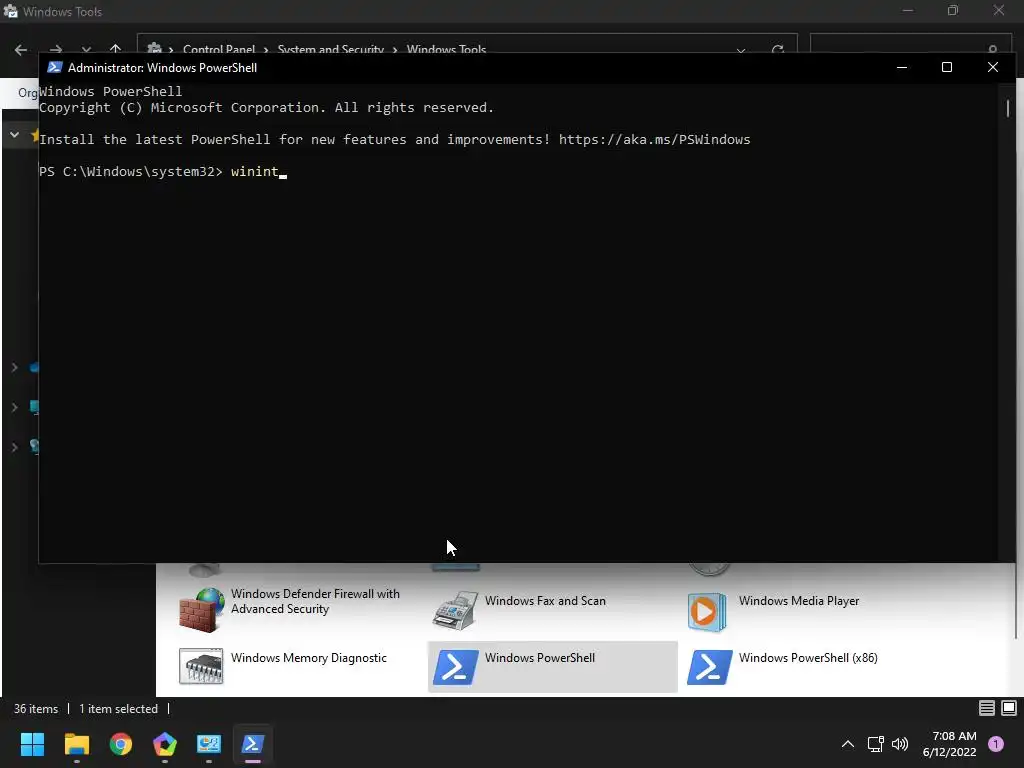Collapse the Quick access tree node
The height and width of the screenshot is (768, 1024).
tap(14, 135)
